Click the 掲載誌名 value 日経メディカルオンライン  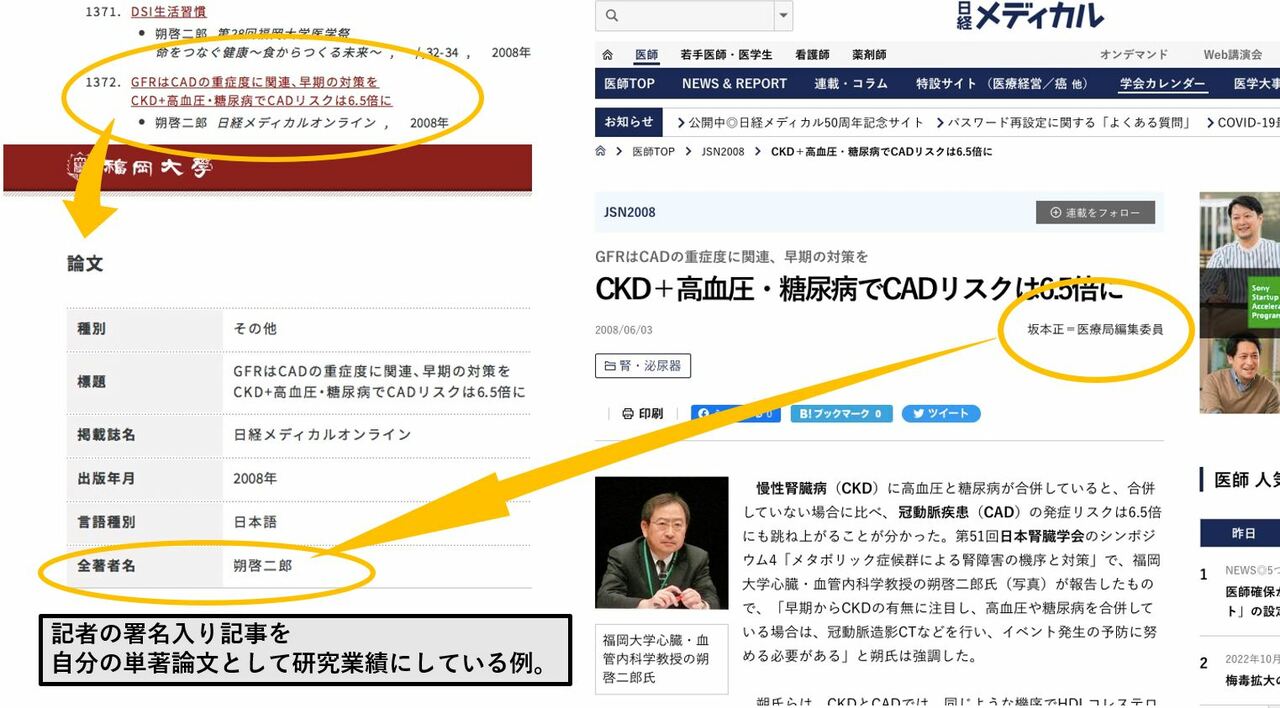pyautogui.click(x=322, y=435)
